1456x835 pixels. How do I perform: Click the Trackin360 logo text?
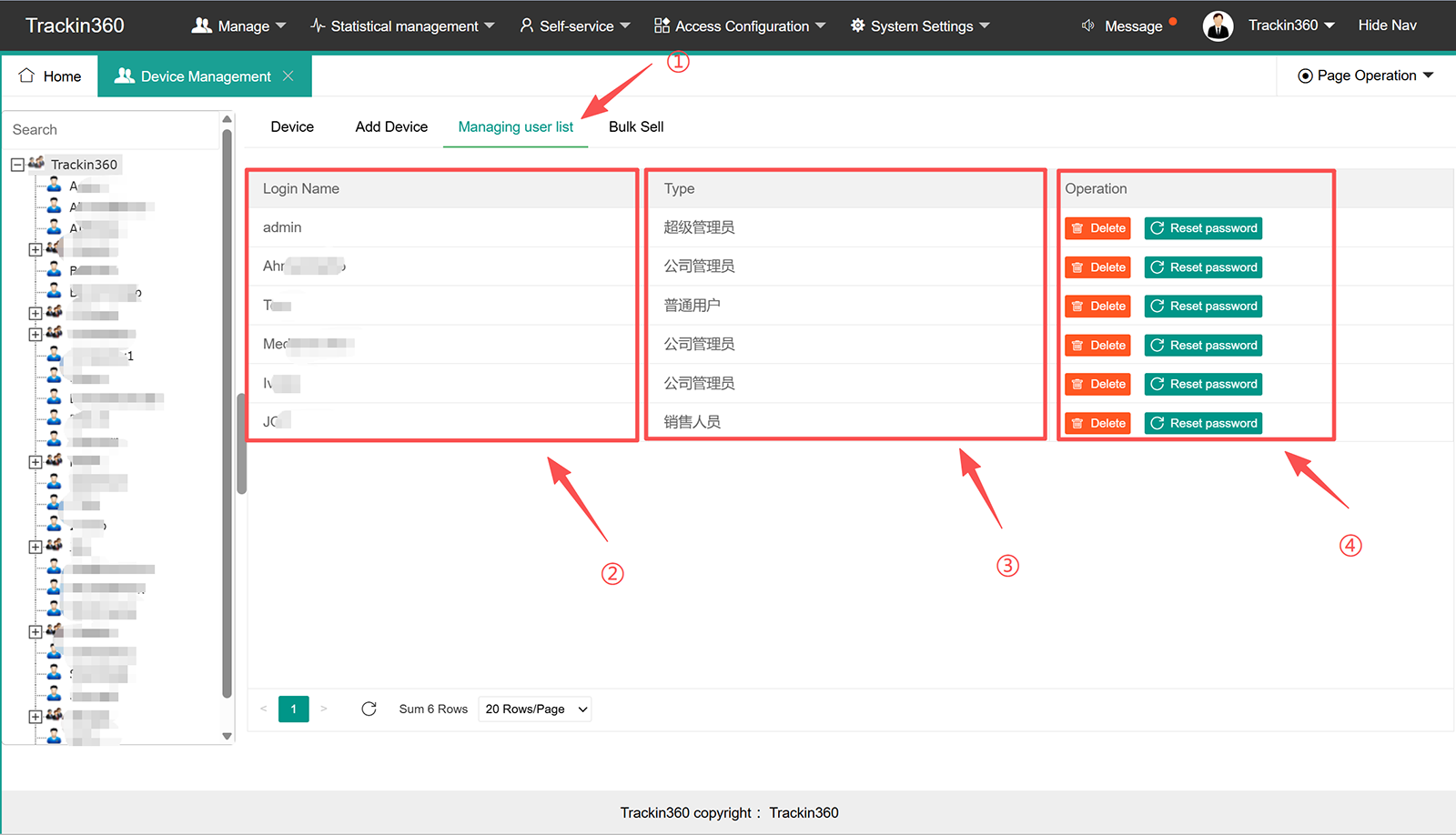click(75, 25)
